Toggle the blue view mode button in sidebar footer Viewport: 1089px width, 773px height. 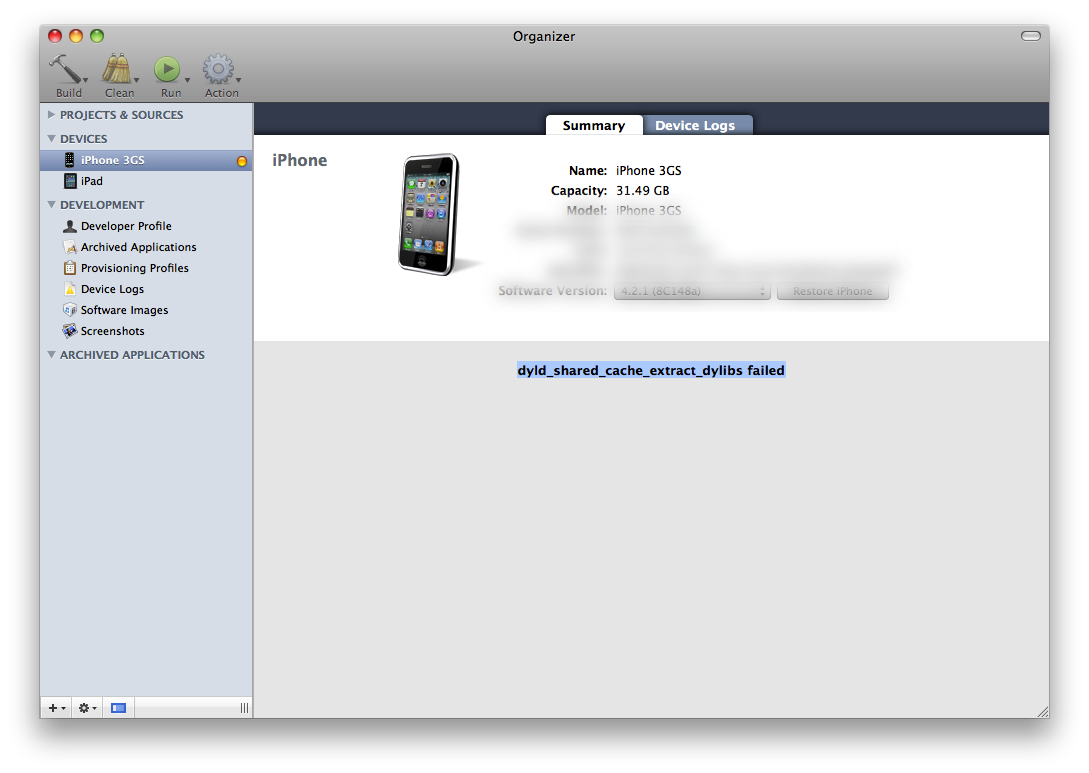click(x=118, y=708)
